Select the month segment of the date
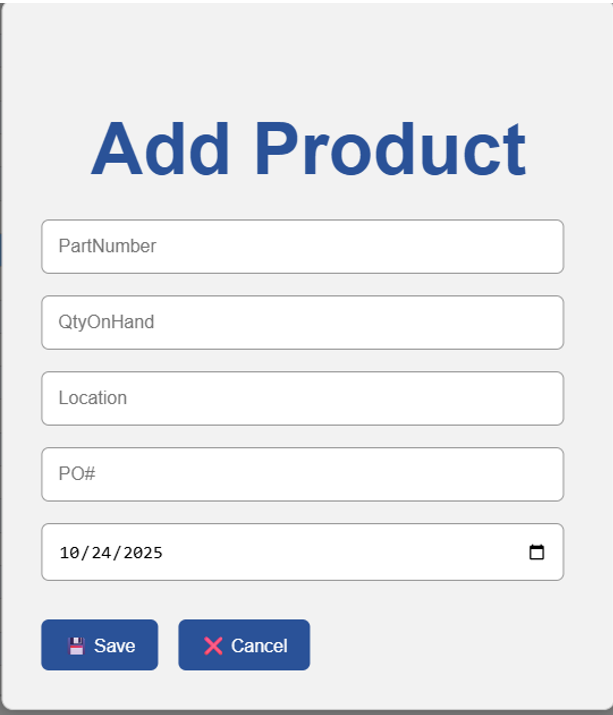This screenshot has width=613, height=715. (x=69, y=552)
